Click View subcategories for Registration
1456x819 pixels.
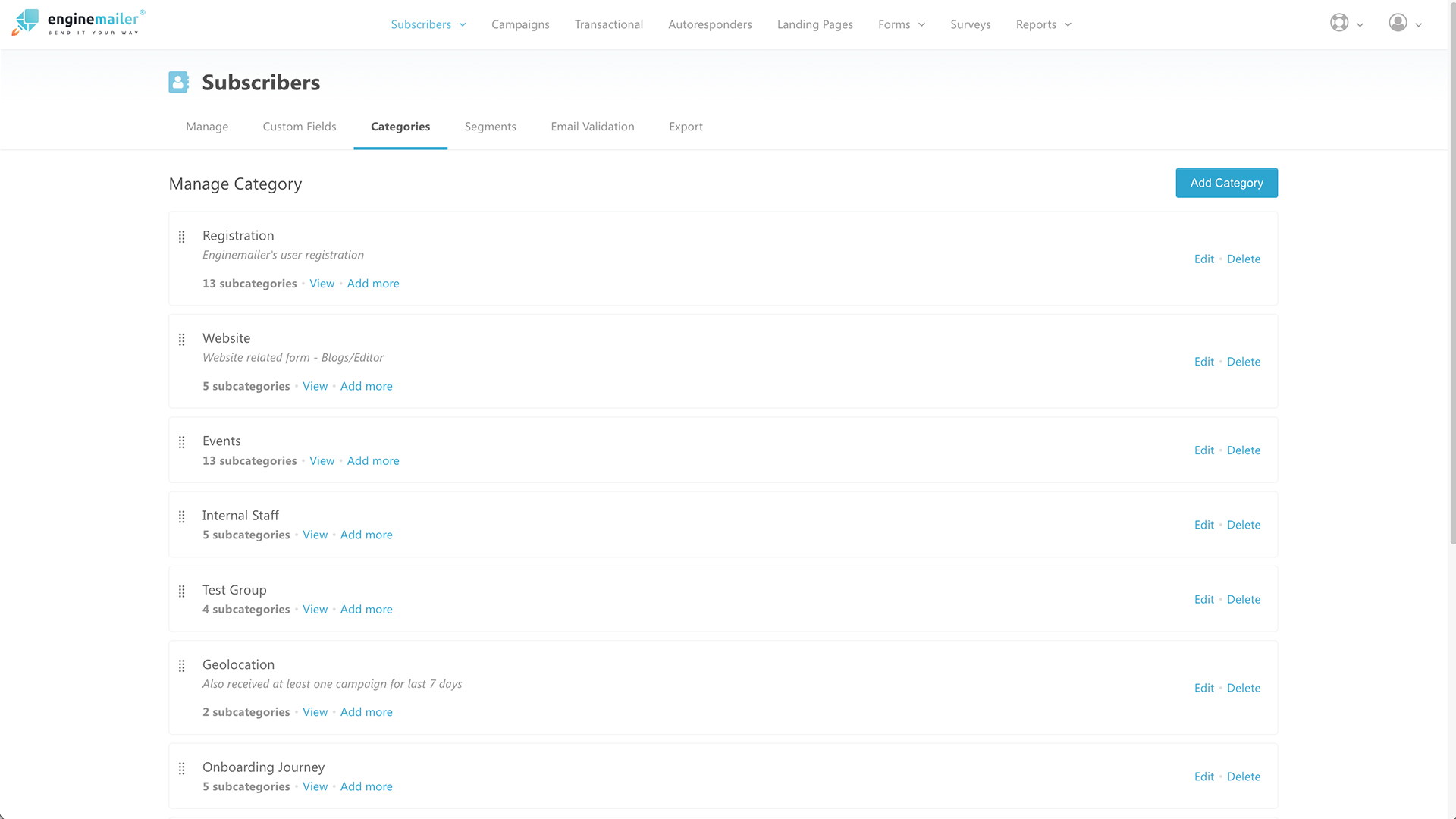click(322, 282)
